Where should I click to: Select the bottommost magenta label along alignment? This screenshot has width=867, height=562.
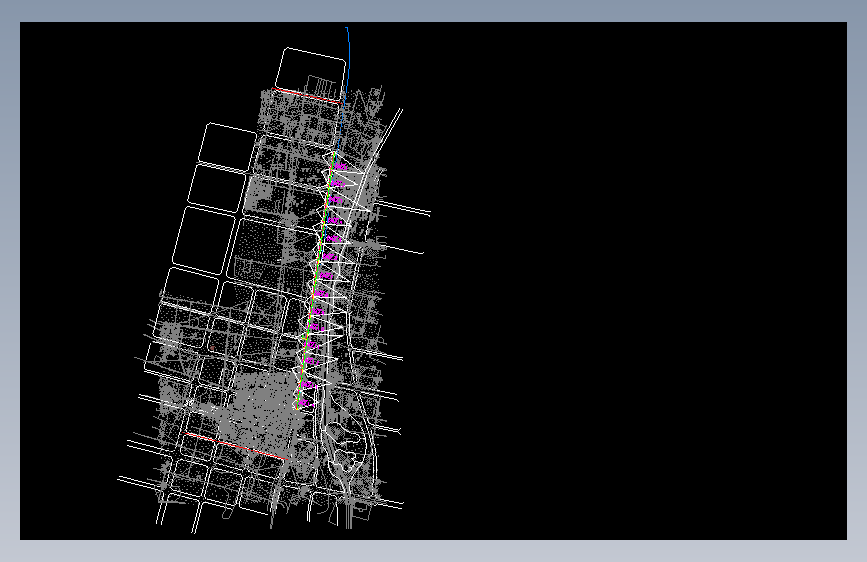pyautogui.click(x=306, y=403)
